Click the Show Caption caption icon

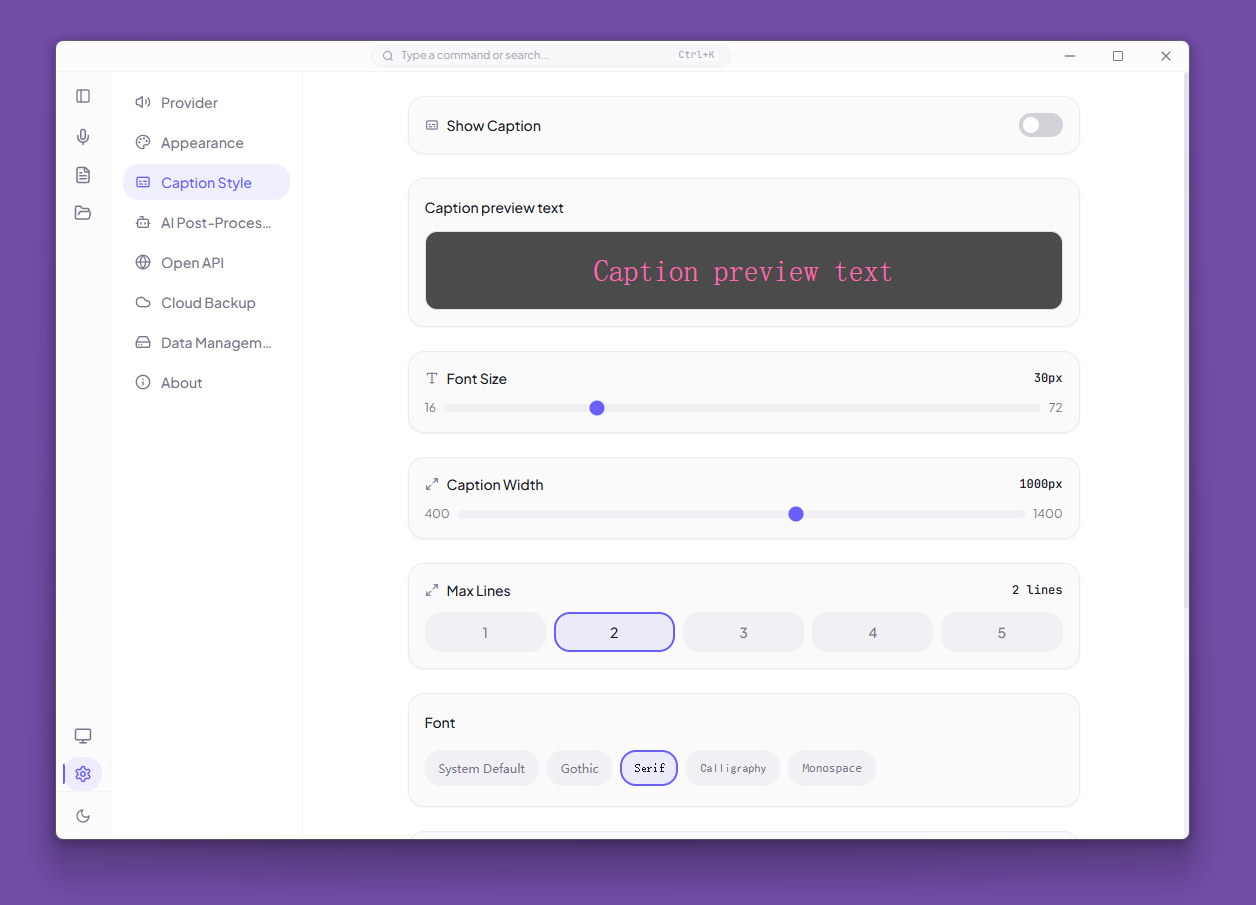[432, 126]
